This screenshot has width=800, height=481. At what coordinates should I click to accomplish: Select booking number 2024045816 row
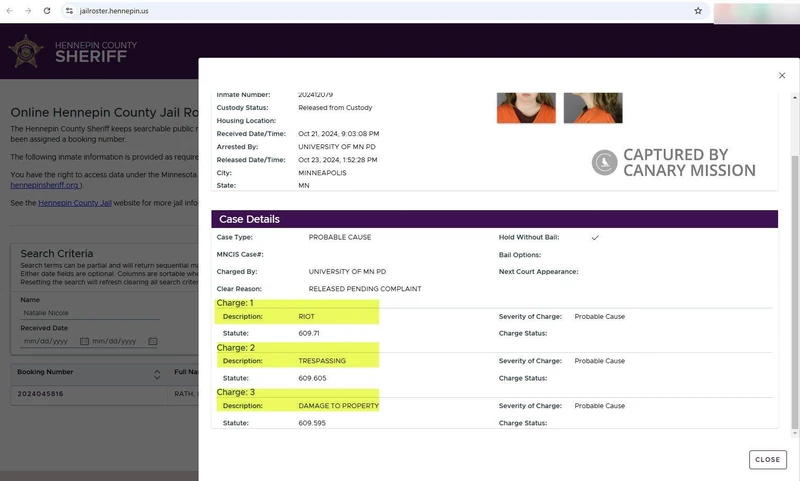coord(105,394)
